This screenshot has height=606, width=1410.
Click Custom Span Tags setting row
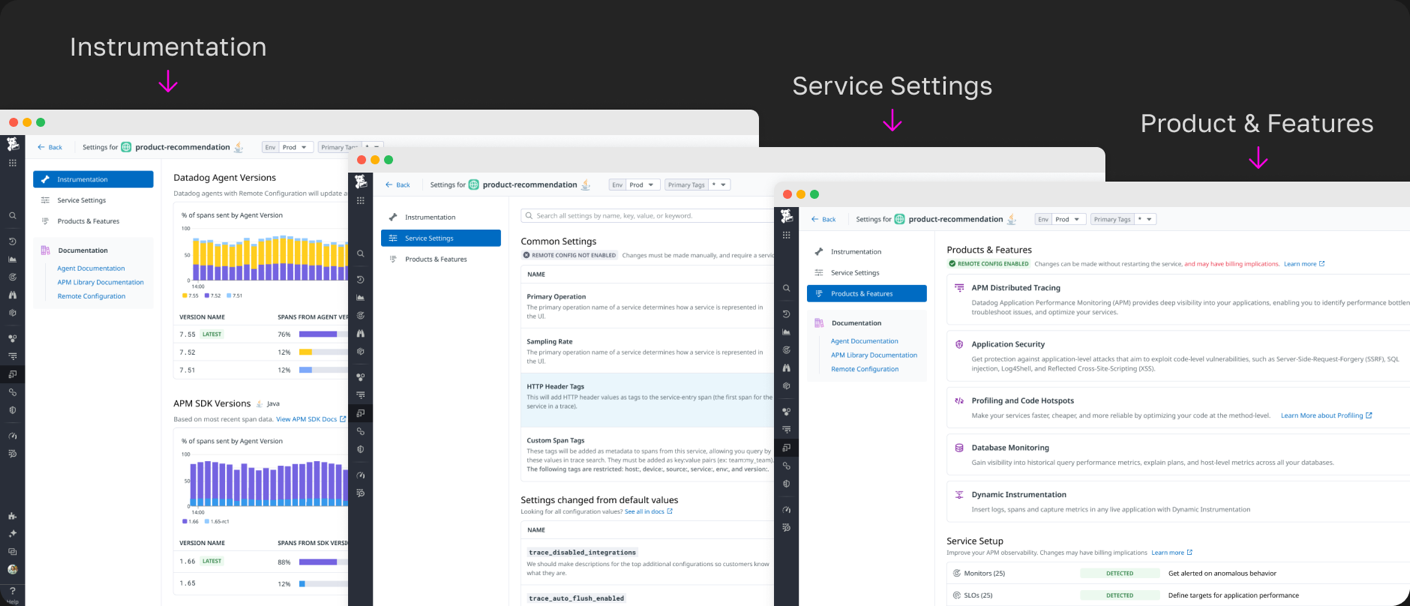[x=647, y=455]
